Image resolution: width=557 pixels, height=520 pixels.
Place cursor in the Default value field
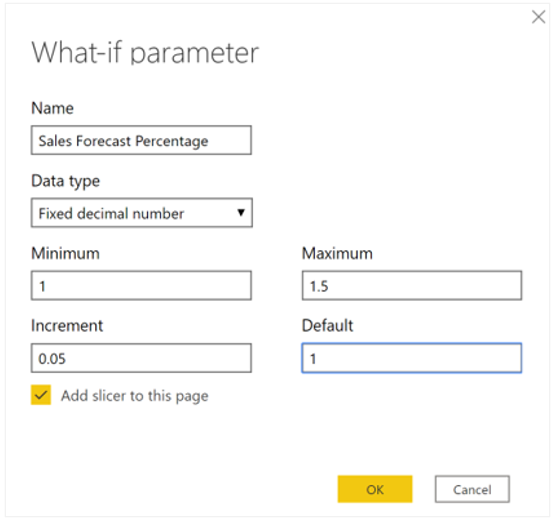412,358
